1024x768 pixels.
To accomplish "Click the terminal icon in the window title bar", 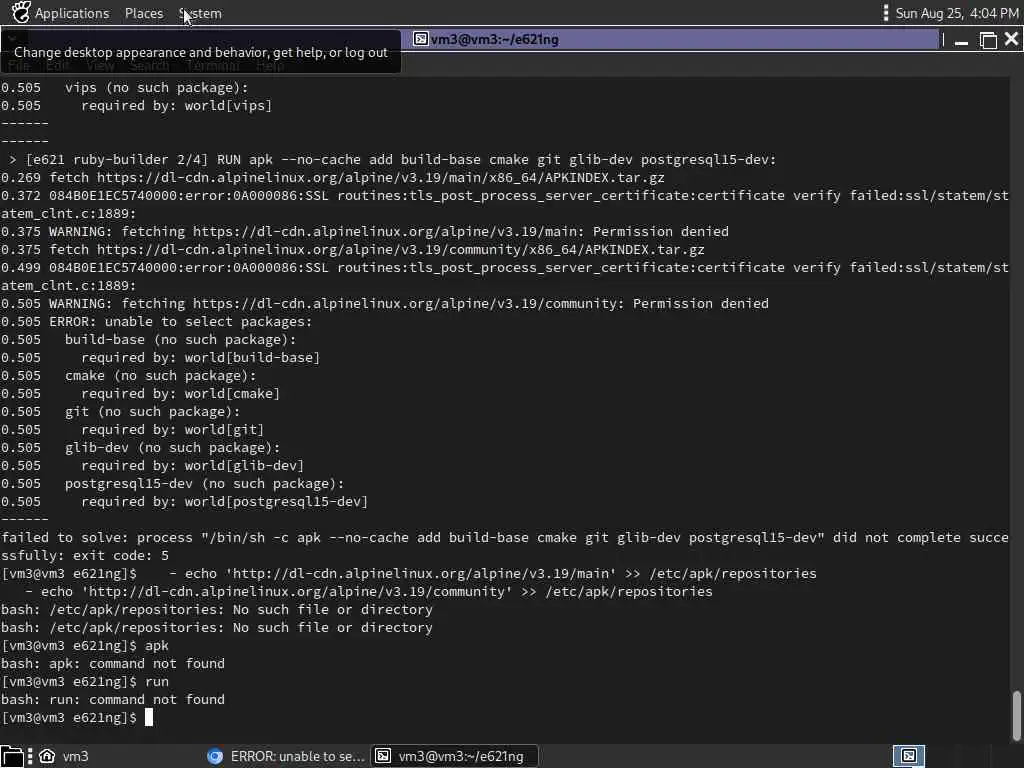I will (421, 39).
